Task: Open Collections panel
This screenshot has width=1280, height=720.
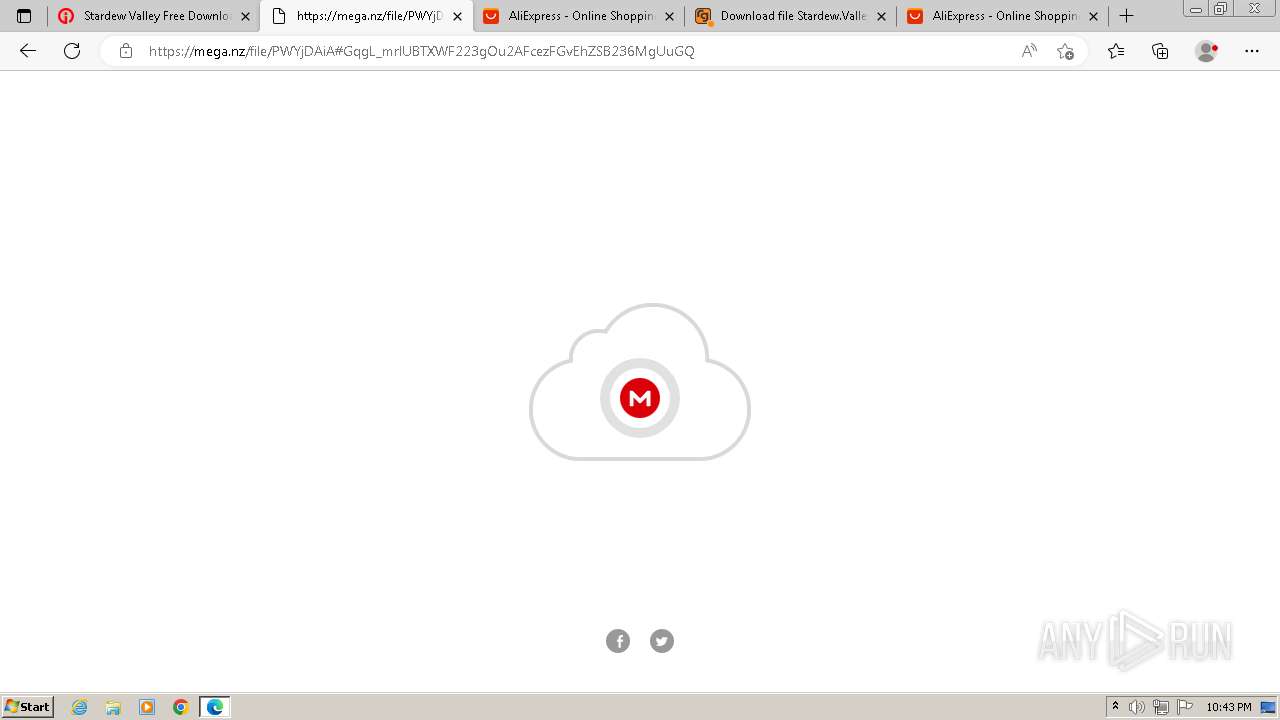Action: tap(1160, 51)
